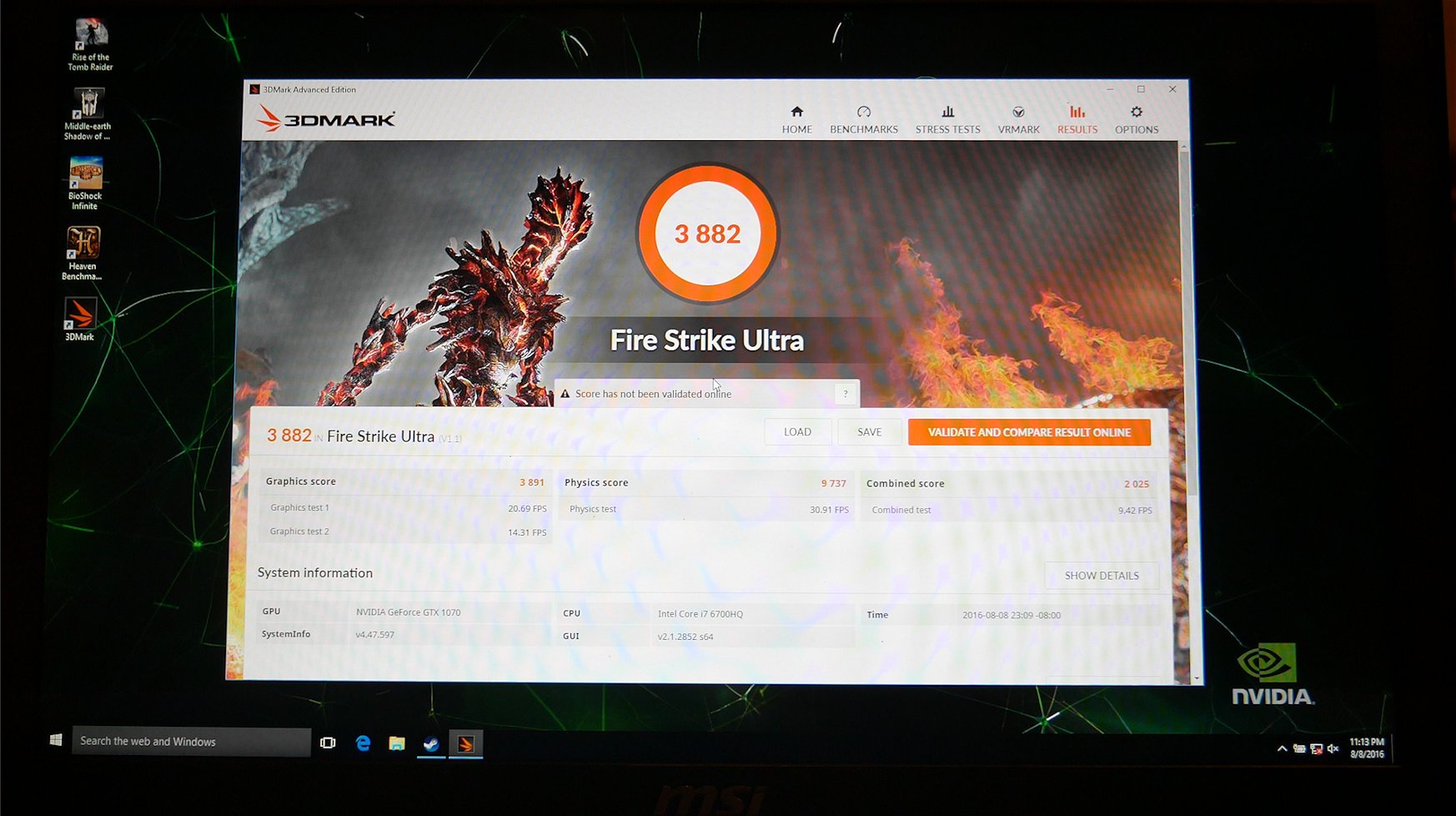Click the Fire Strike Ultra banner title
1456x816 pixels.
click(706, 340)
